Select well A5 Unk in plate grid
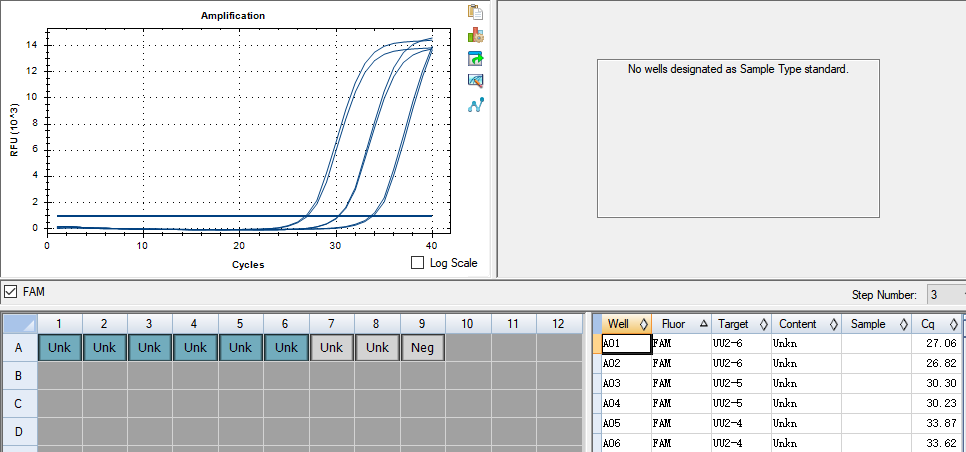 click(241, 347)
